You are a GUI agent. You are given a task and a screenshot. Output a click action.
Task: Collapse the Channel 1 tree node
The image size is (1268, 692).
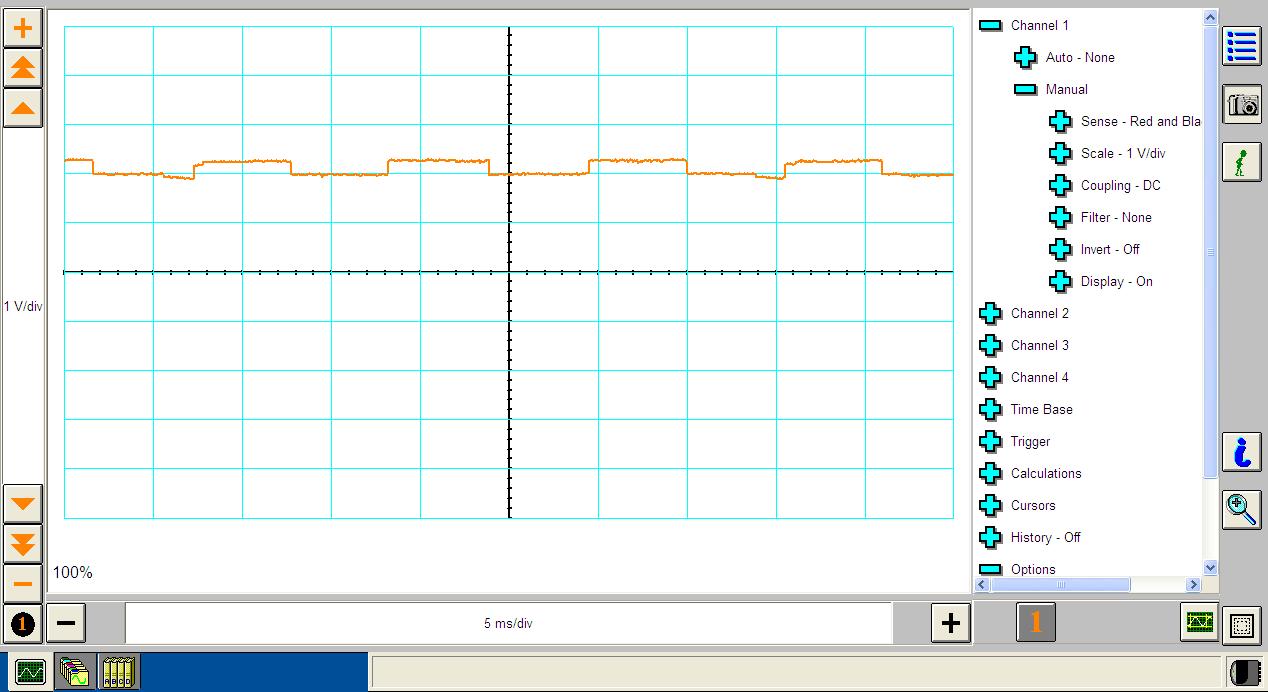[990, 25]
